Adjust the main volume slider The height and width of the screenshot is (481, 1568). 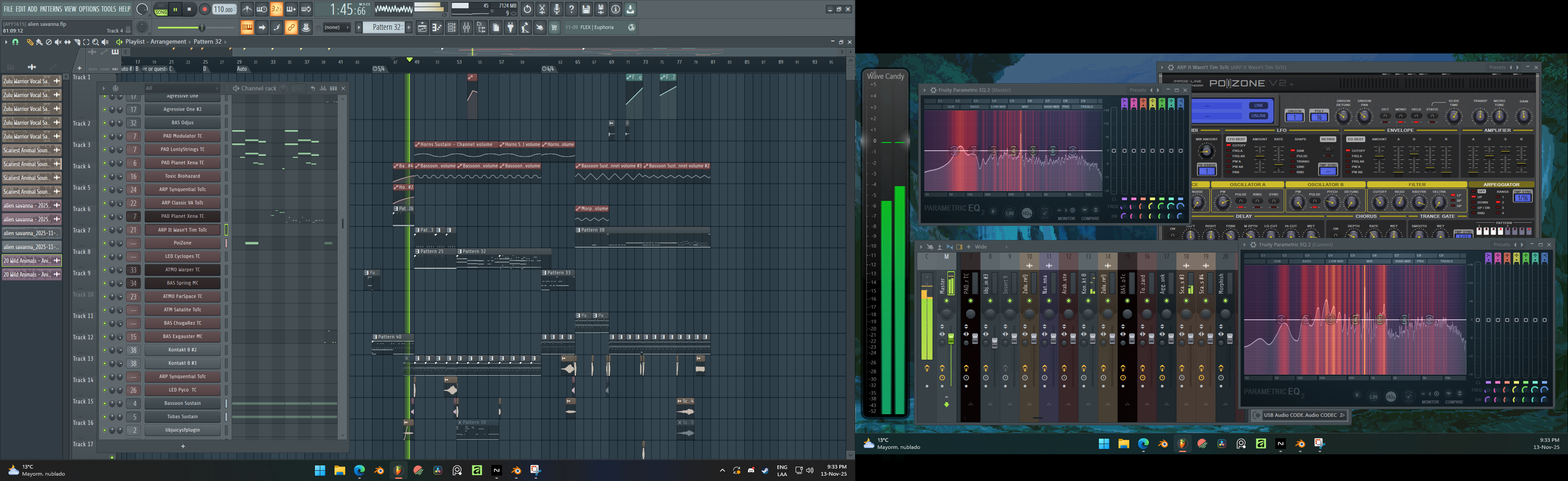point(202,28)
